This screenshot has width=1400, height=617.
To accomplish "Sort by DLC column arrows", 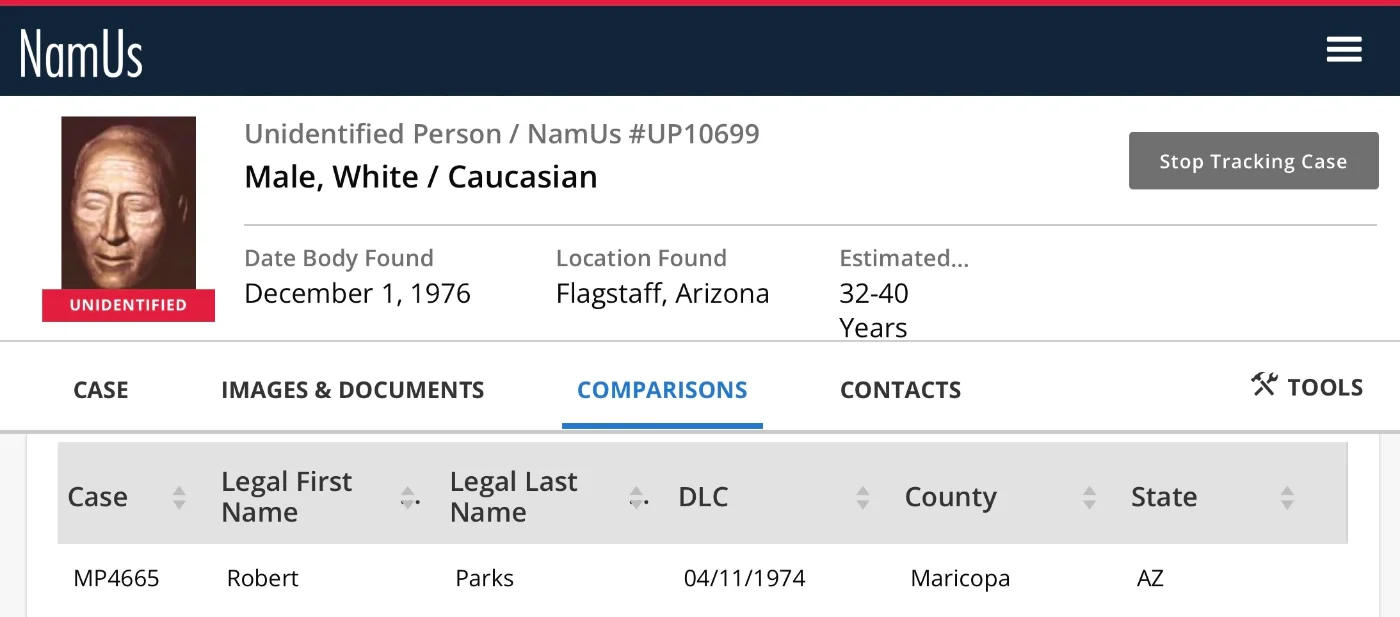I will [863, 498].
